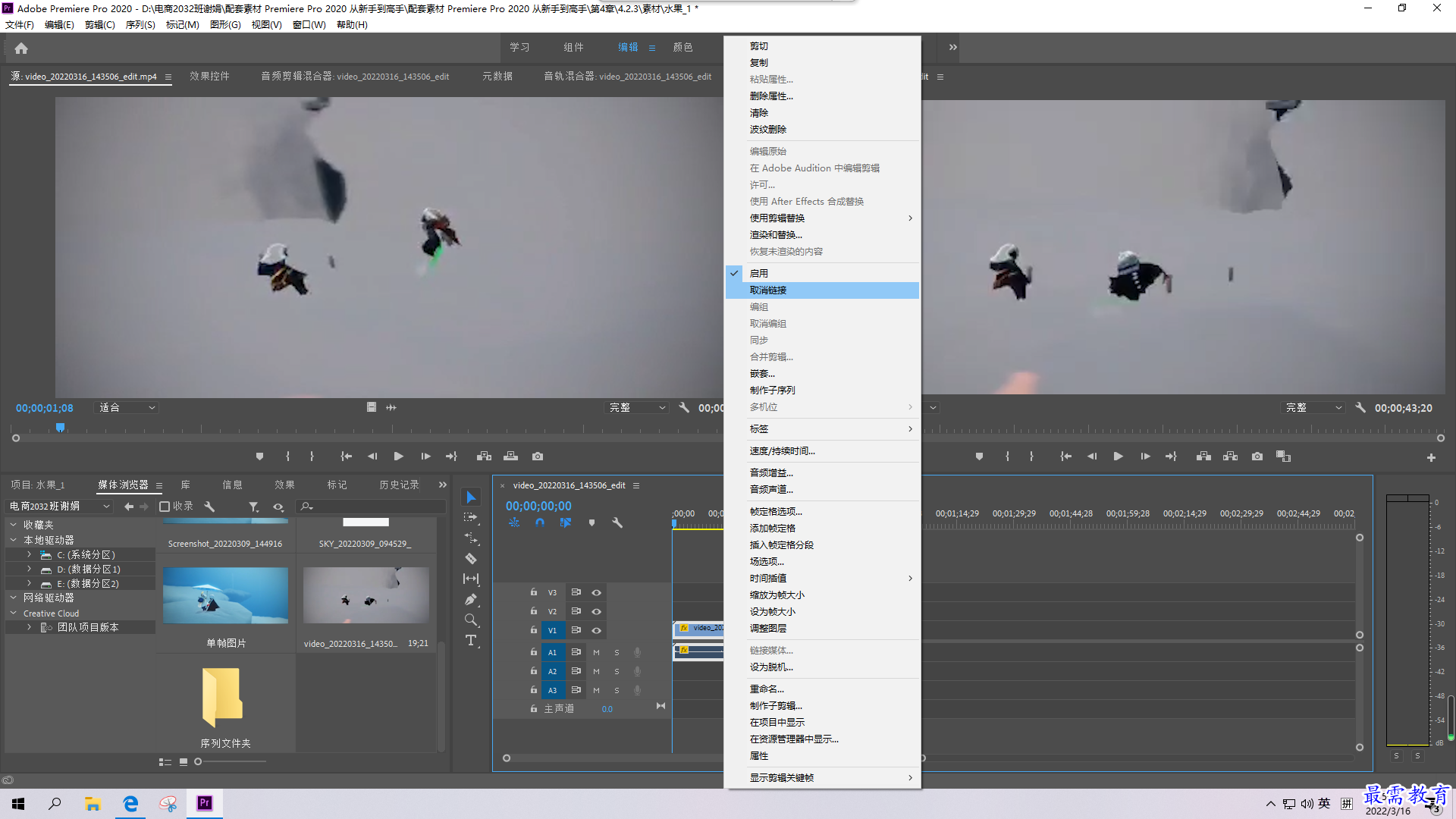This screenshot has height=819, width=1456.
Task: Open Source monitor zoom dropdown 适合
Action: (x=127, y=407)
